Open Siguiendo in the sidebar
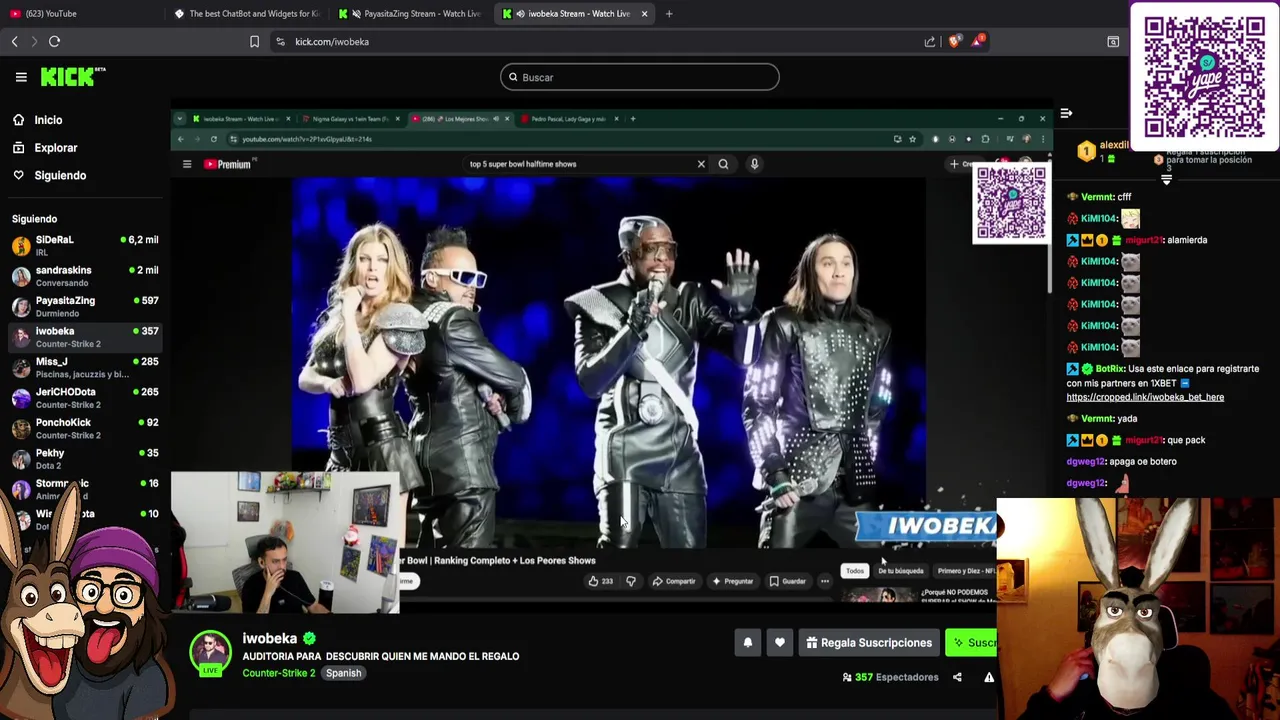This screenshot has width=1280, height=720. [x=60, y=175]
